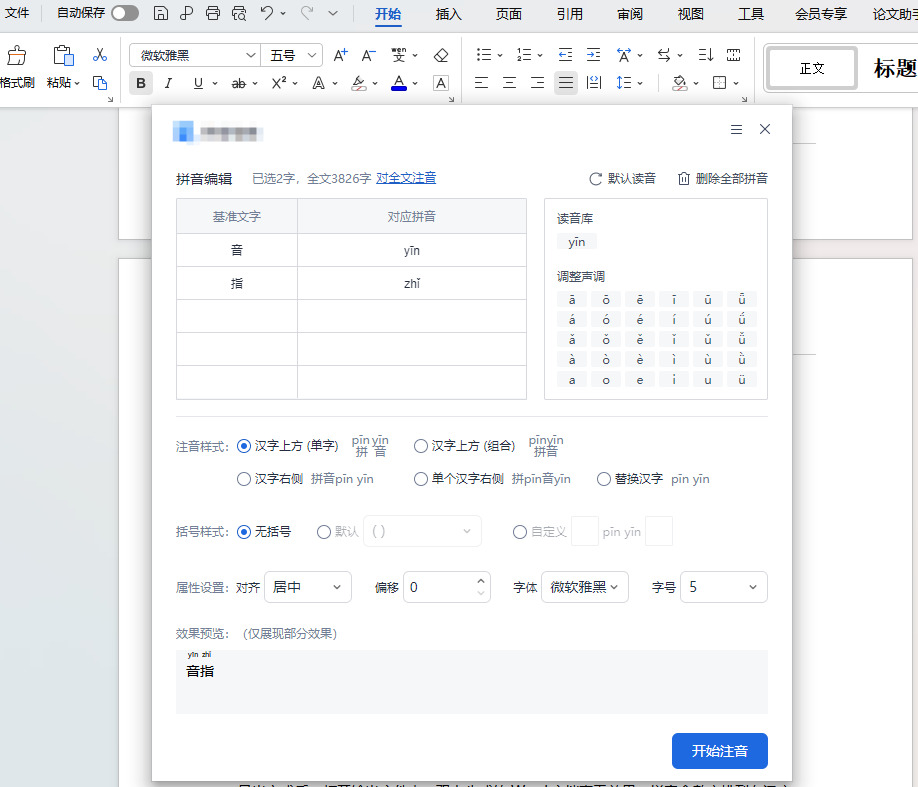Click the 开始注音 button

tap(720, 751)
